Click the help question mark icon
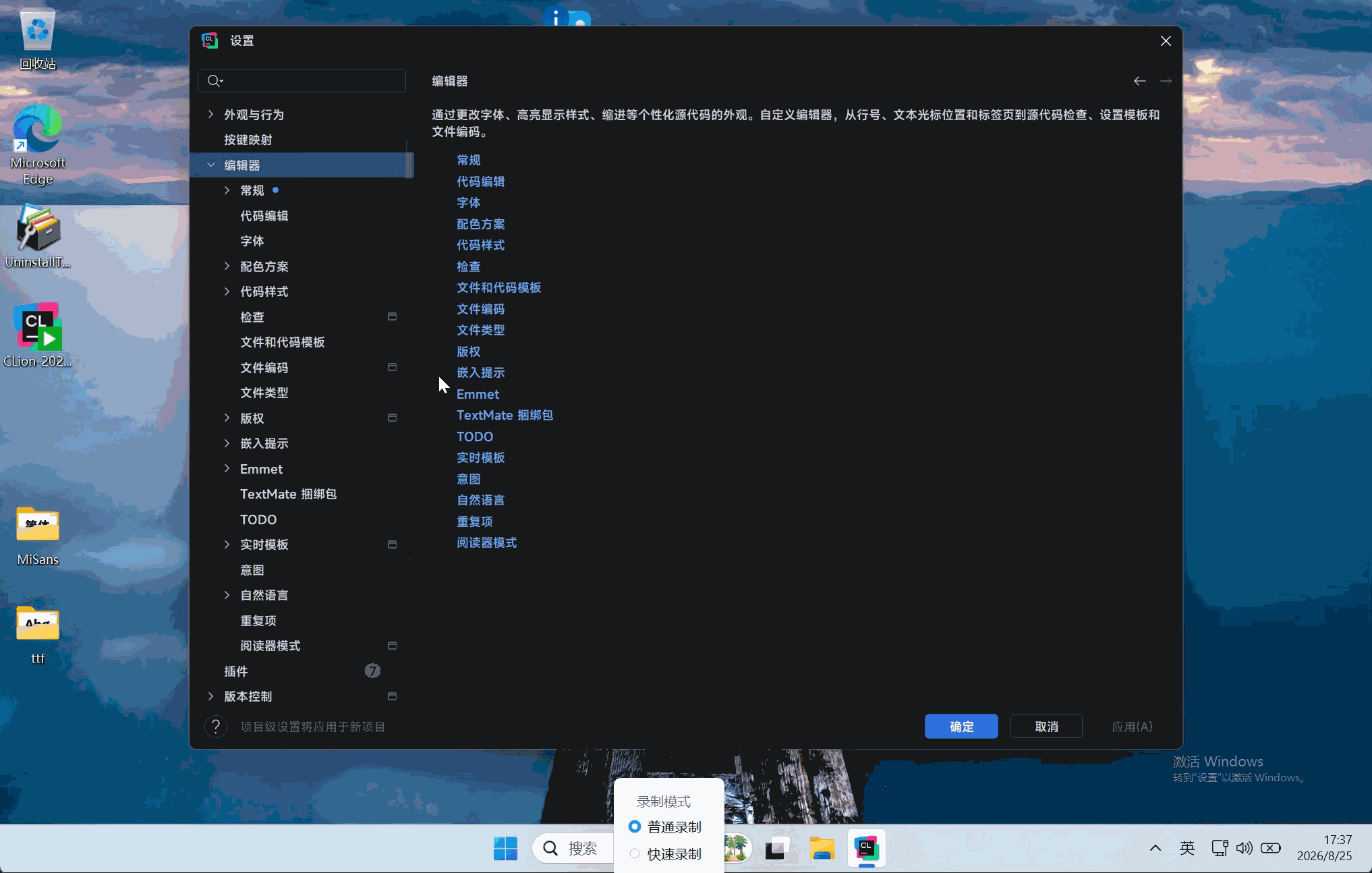This screenshot has width=1372, height=873. tap(216, 727)
